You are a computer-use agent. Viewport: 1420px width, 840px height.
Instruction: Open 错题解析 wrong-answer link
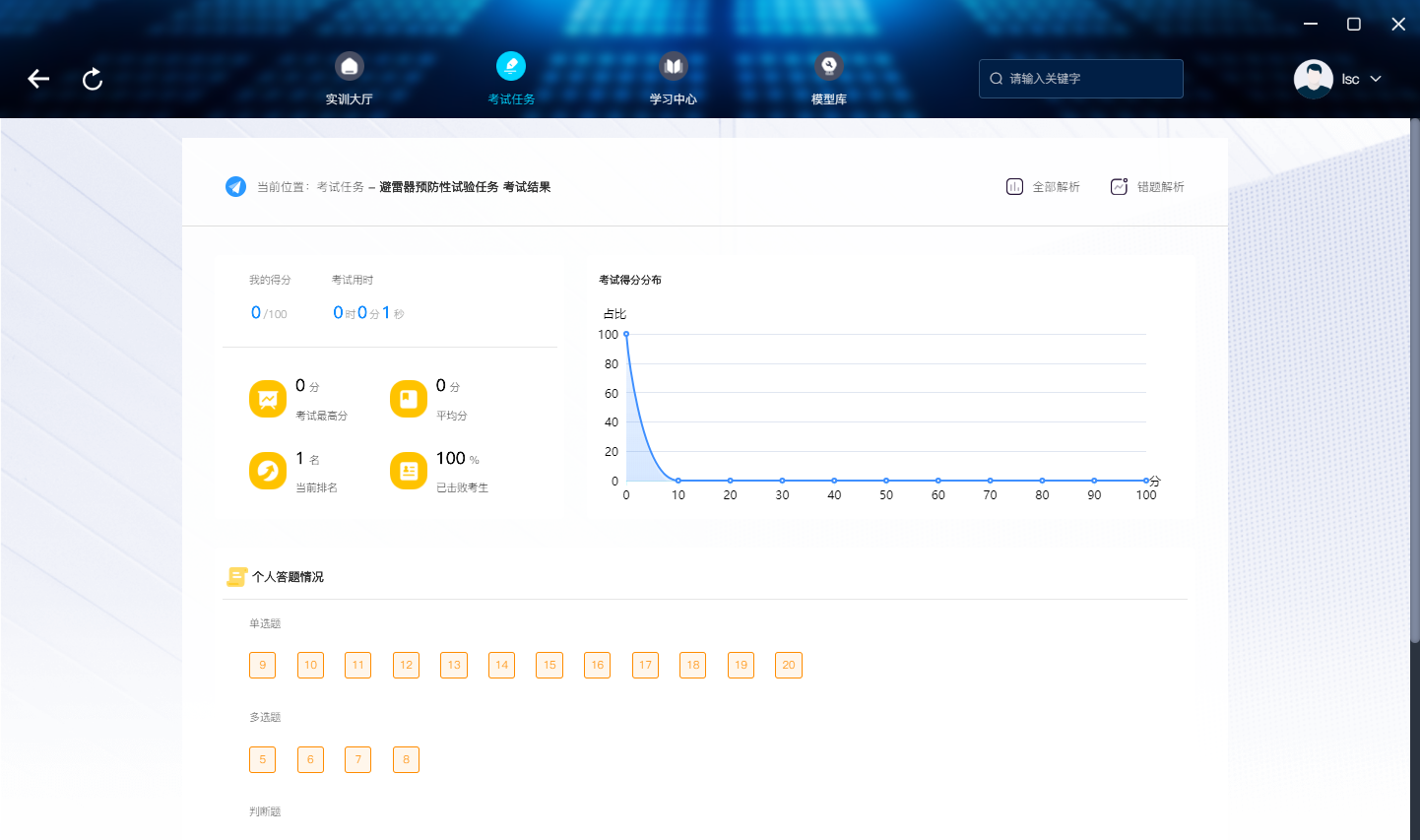click(1161, 186)
